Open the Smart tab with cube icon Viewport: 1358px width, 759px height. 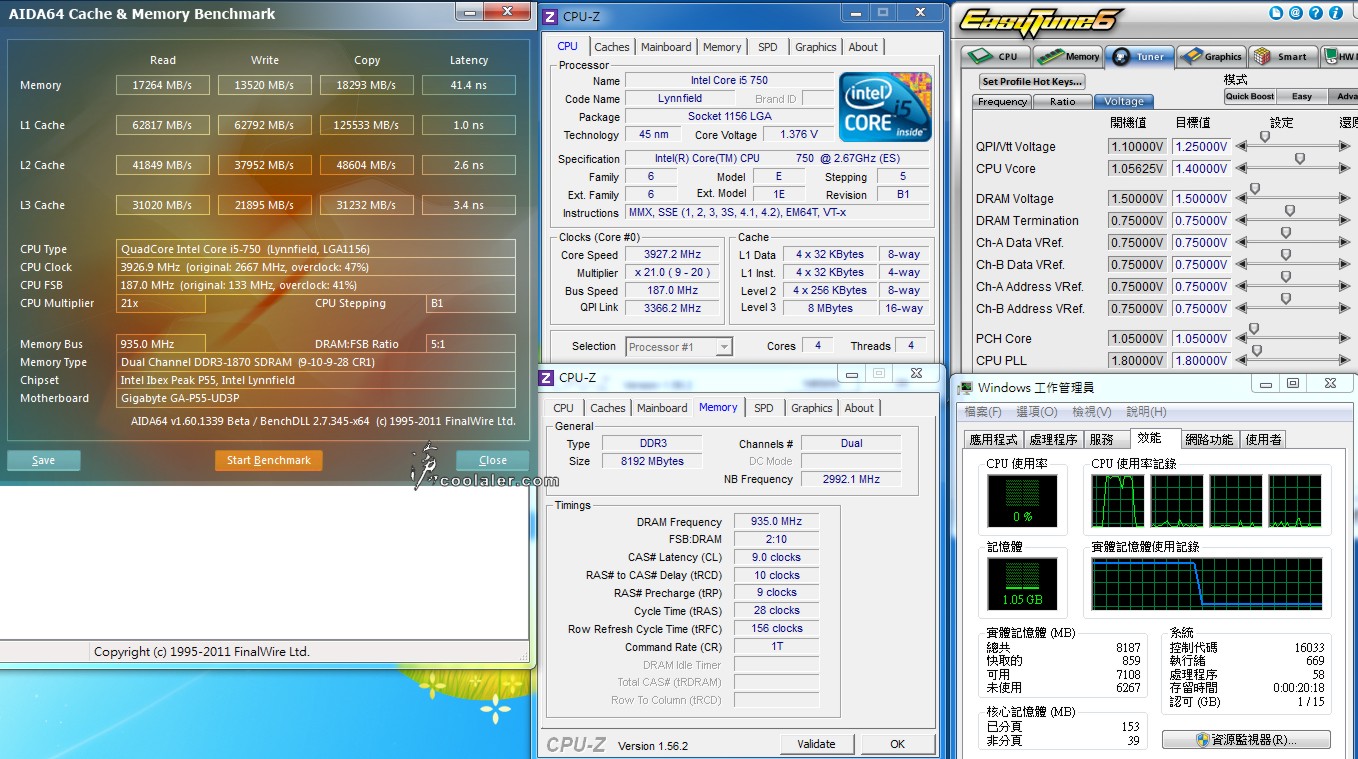click(1283, 56)
